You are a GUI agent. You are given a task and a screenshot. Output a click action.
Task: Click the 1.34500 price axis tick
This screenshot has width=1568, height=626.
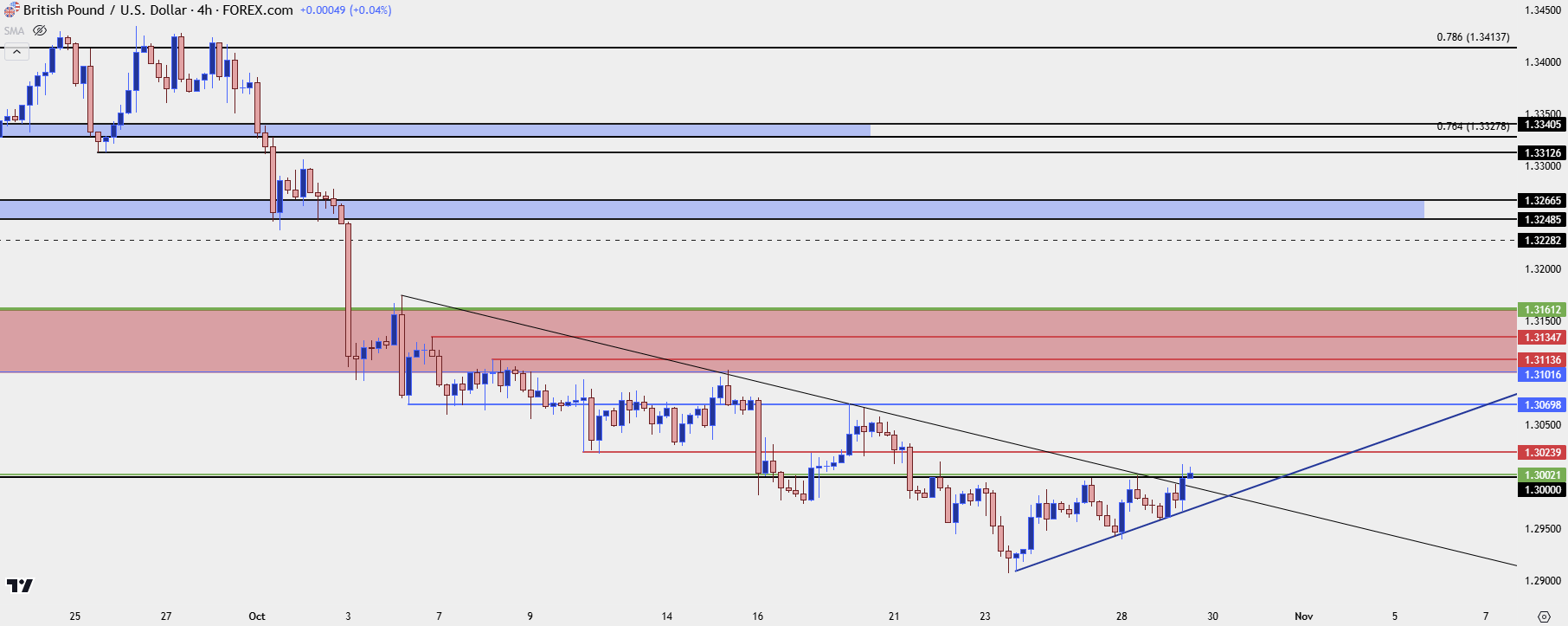[1543, 10]
